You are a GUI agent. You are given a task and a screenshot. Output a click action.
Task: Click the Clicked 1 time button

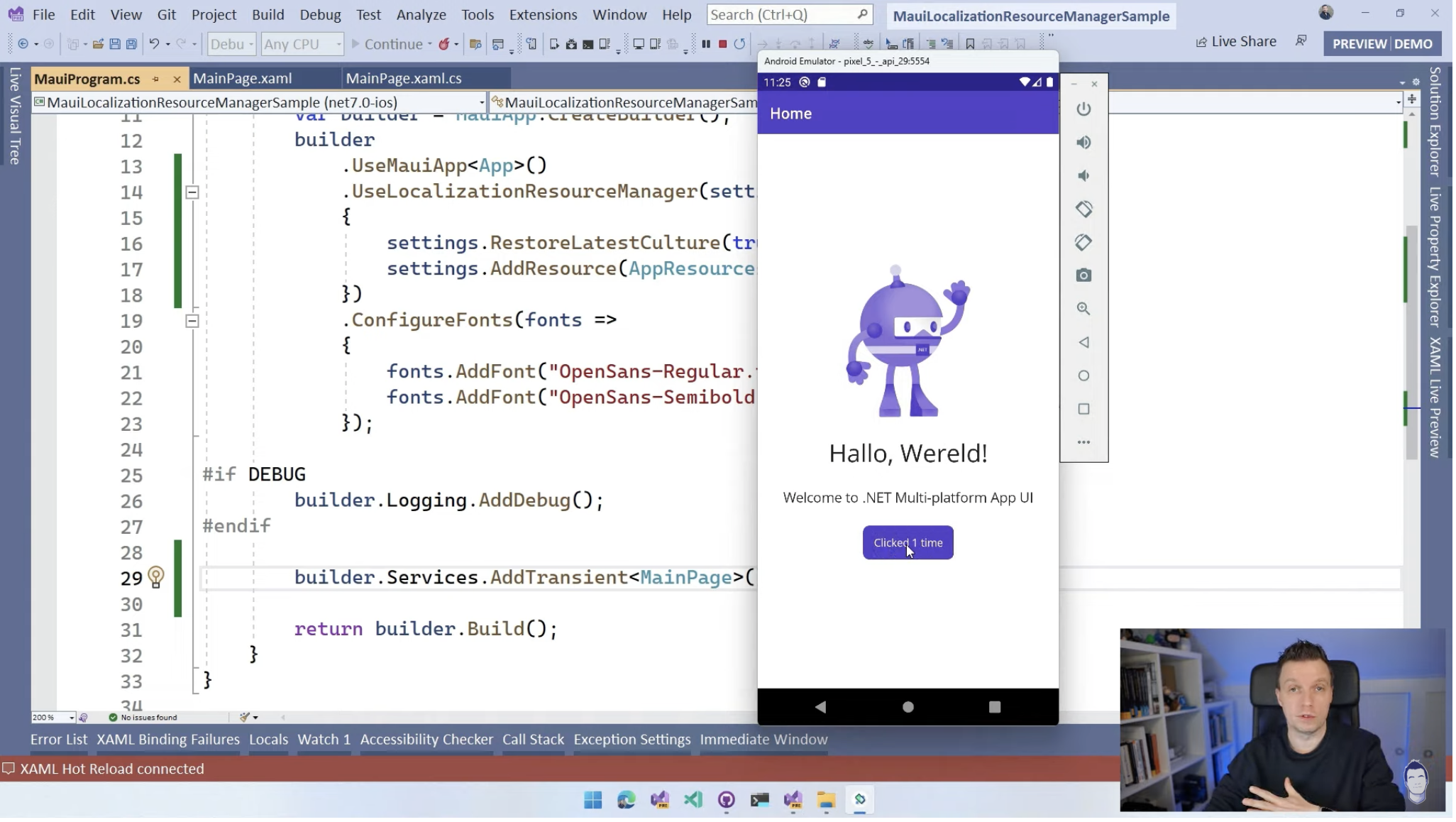tap(909, 542)
